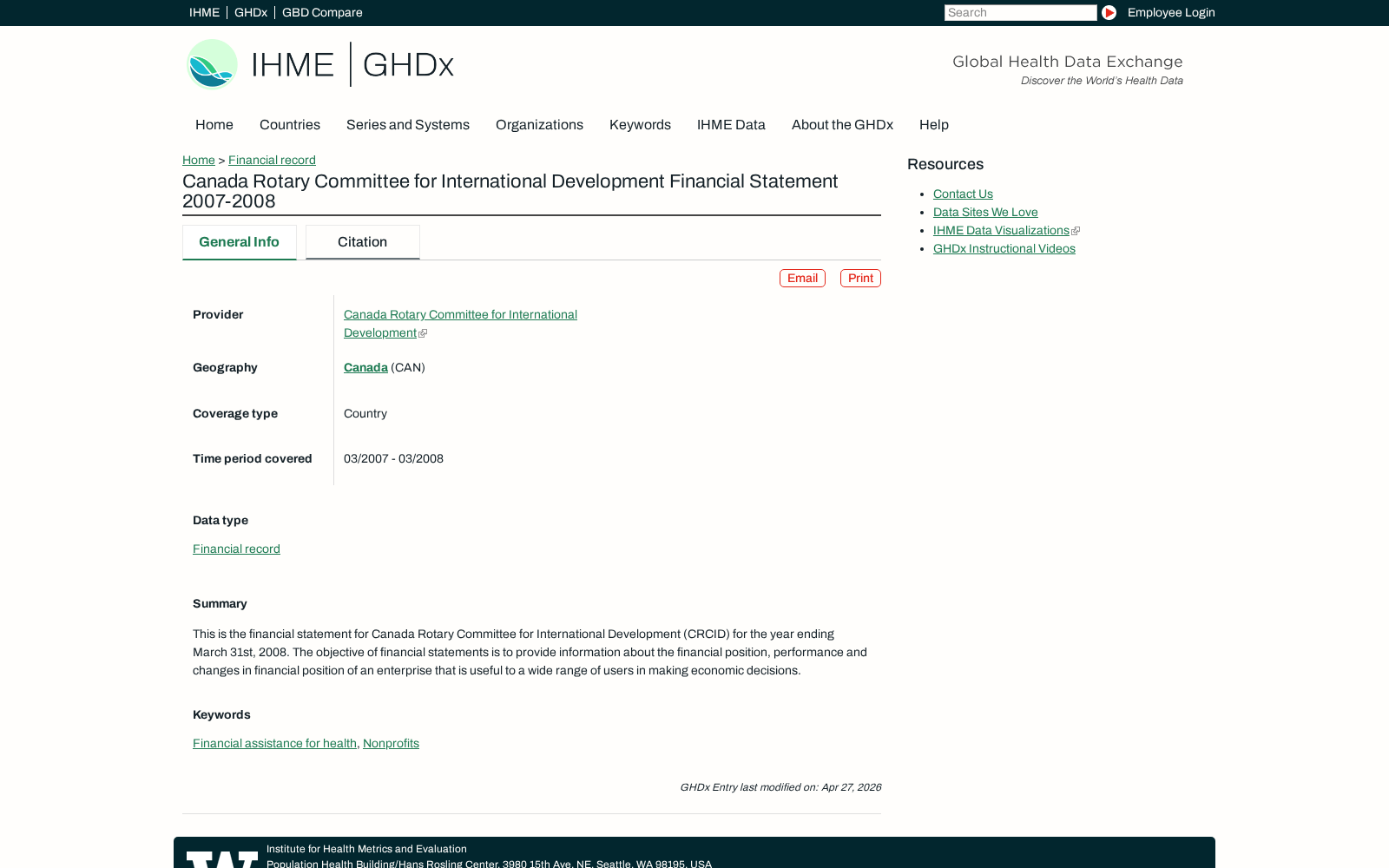Click the IHME leaf logo icon
The image size is (1389, 868).
213,64
